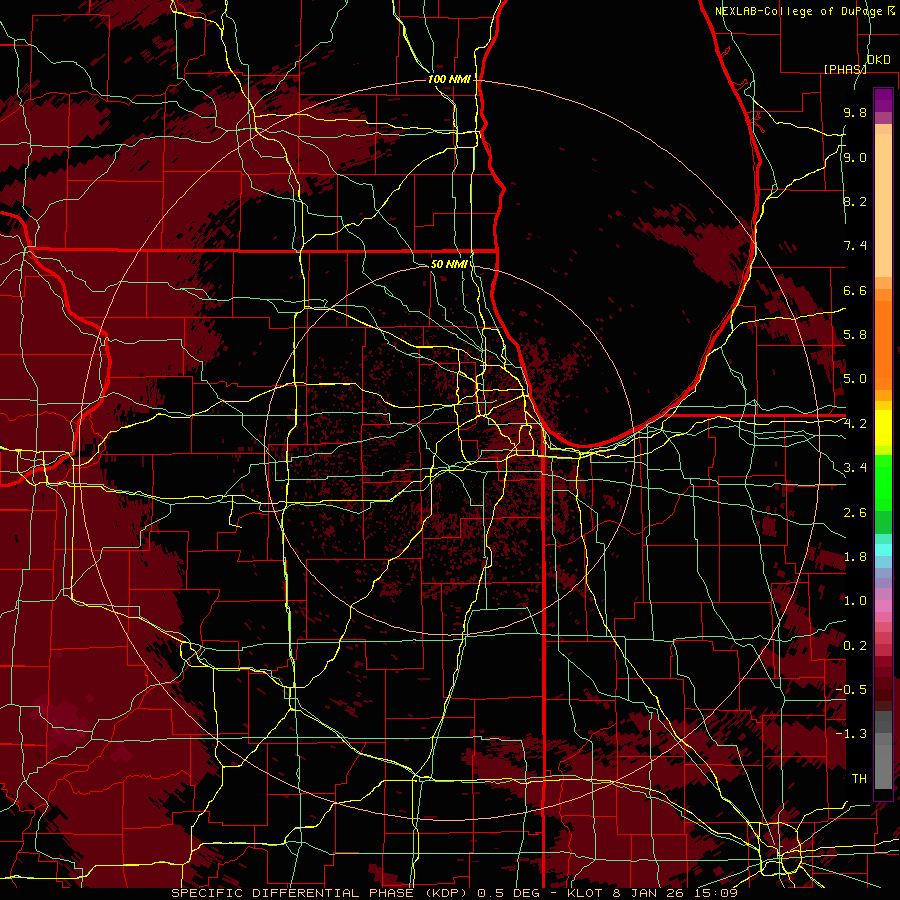Click the 2.6 scale value
The height and width of the screenshot is (900, 900).
(855, 513)
